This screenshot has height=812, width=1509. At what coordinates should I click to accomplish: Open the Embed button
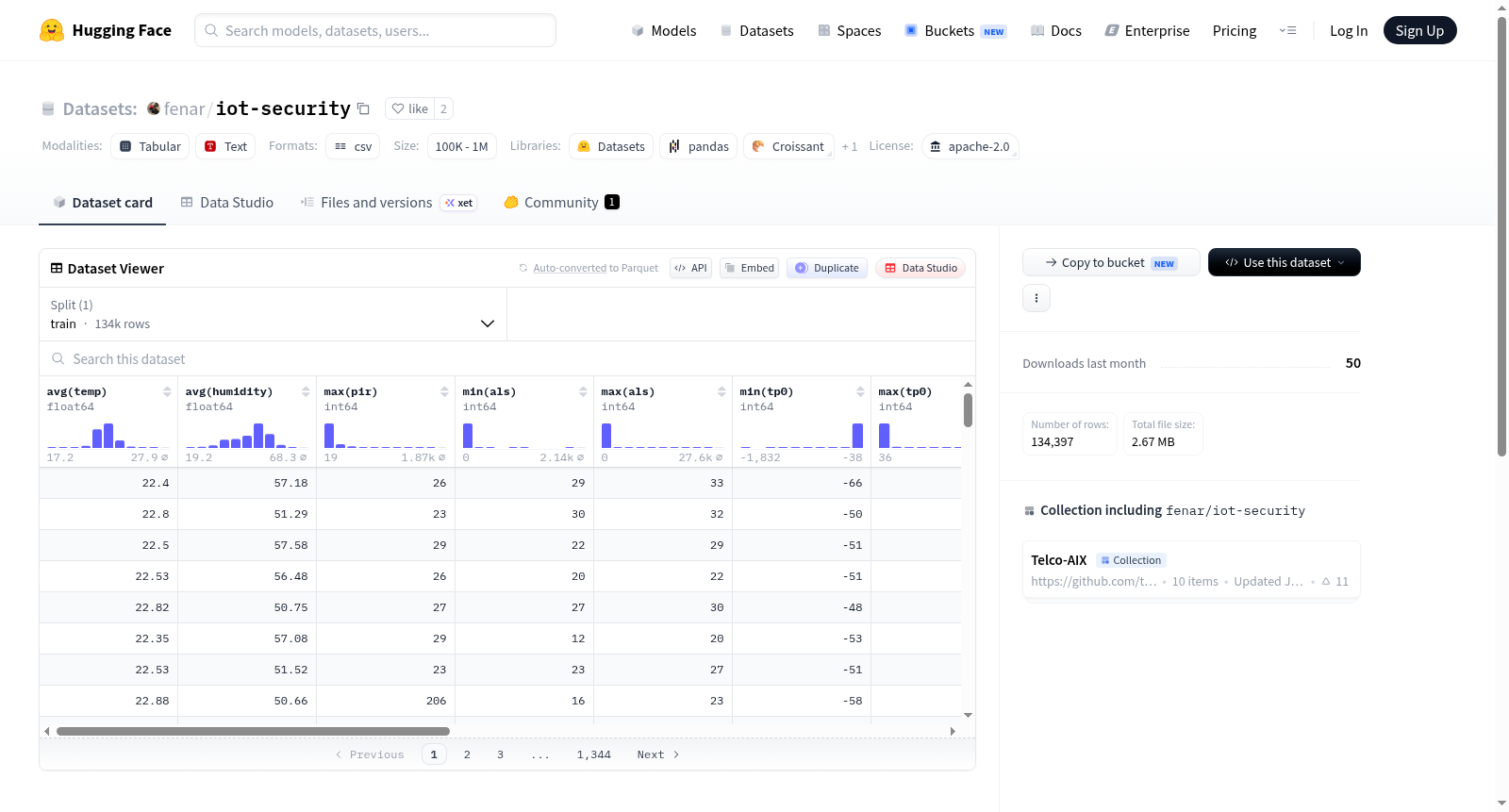click(x=749, y=268)
